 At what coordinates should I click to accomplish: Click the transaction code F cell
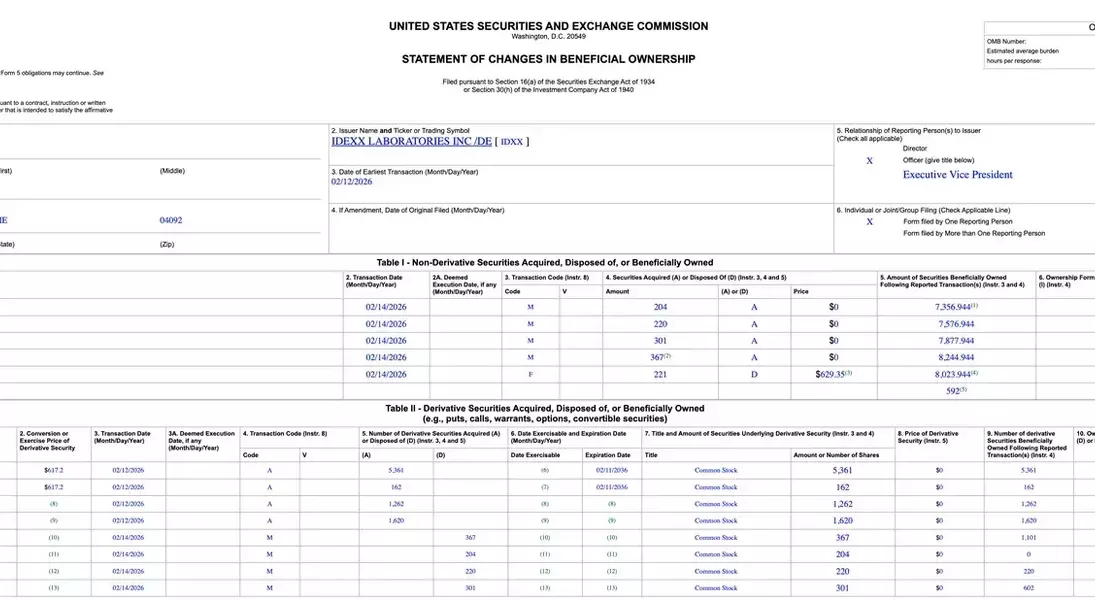click(x=530, y=374)
